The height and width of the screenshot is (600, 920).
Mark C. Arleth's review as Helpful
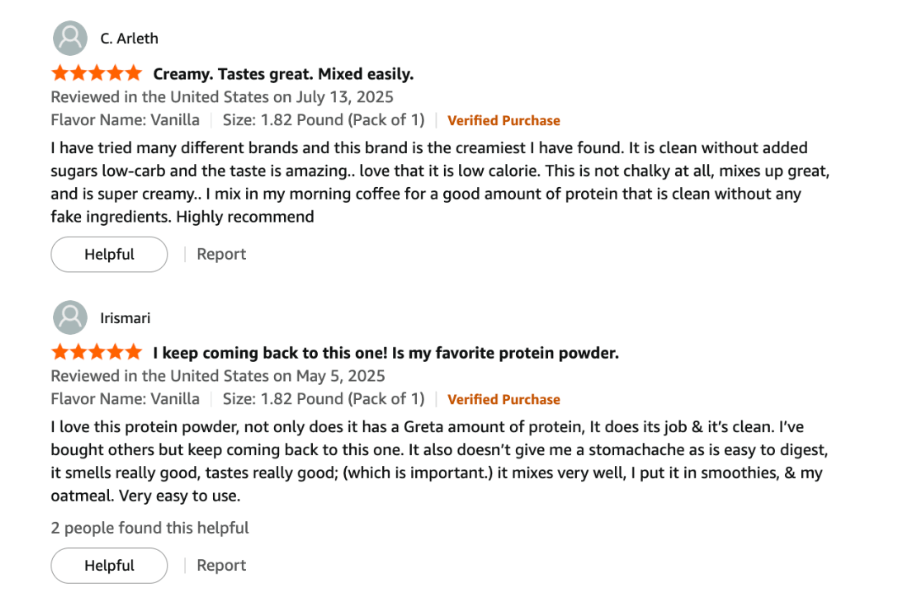pyautogui.click(x=109, y=254)
